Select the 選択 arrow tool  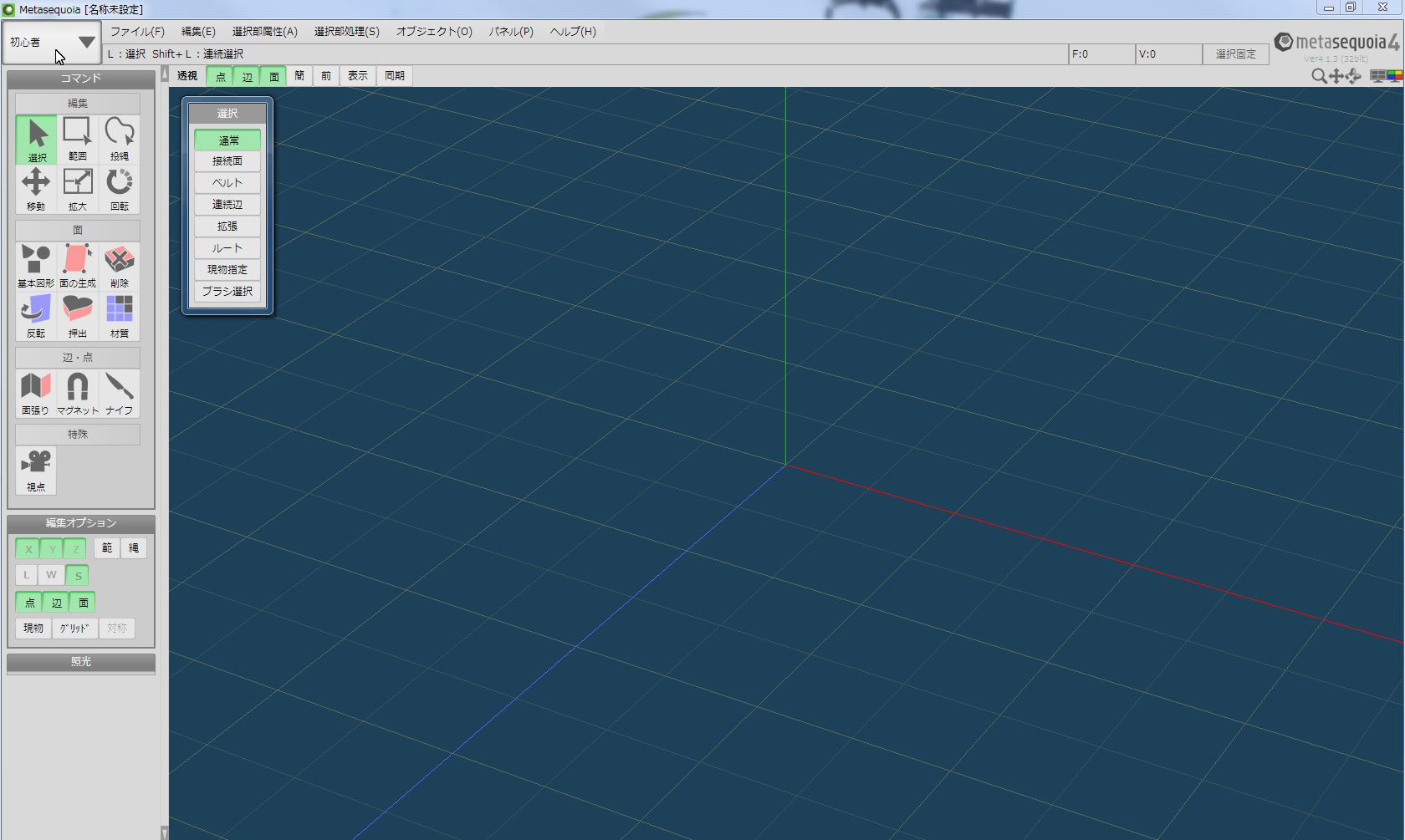click(36, 140)
